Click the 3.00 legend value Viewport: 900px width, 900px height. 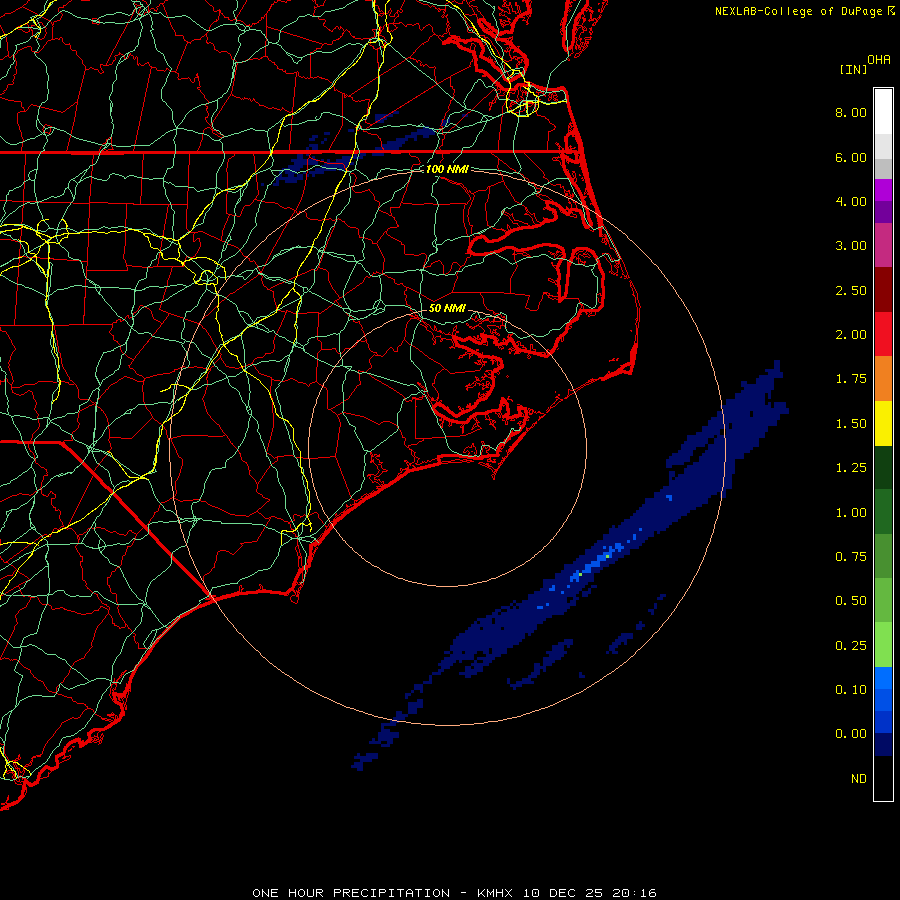851,246
